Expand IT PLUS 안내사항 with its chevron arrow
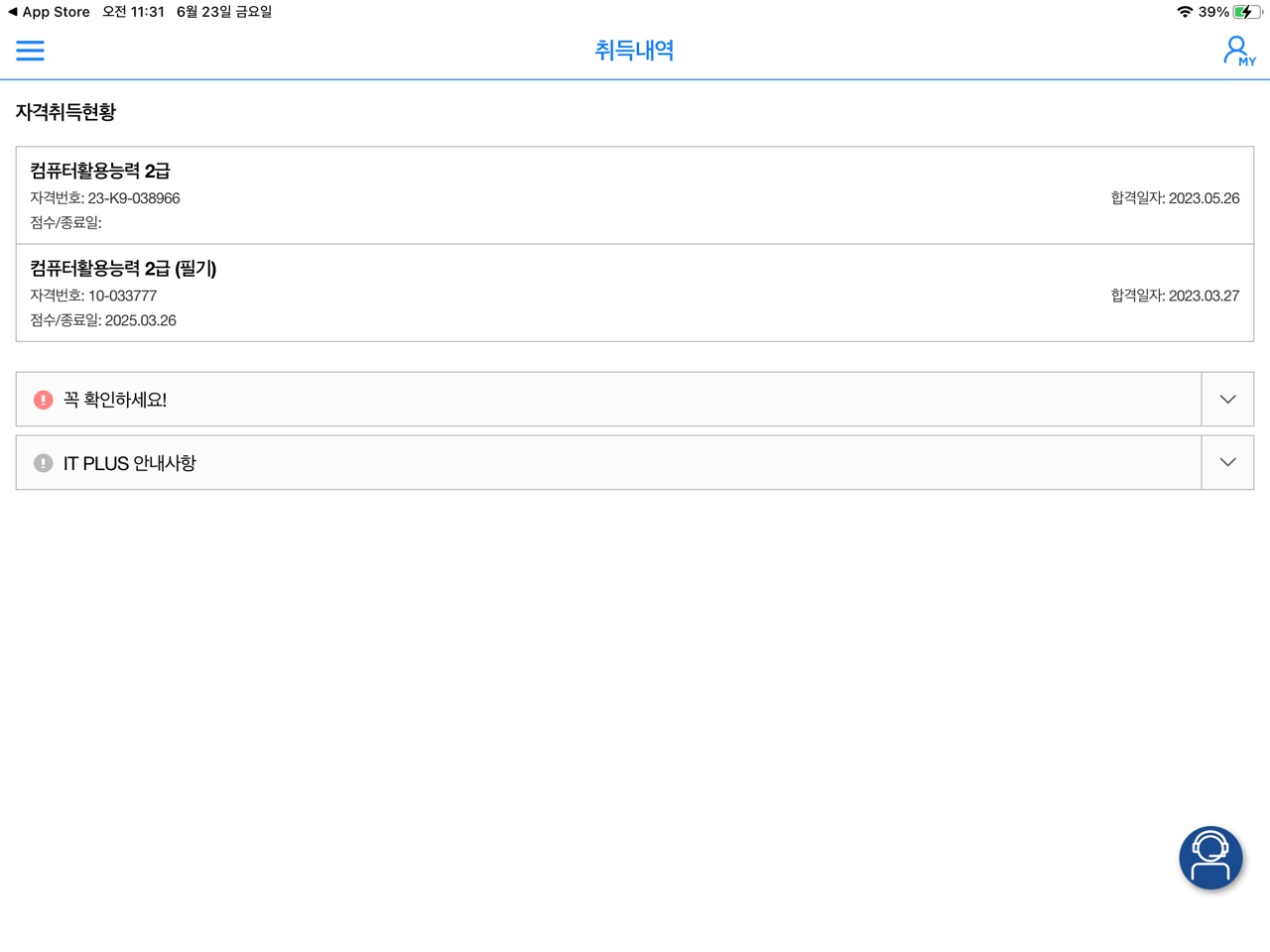Image resolution: width=1270 pixels, height=952 pixels. pos(1227,462)
